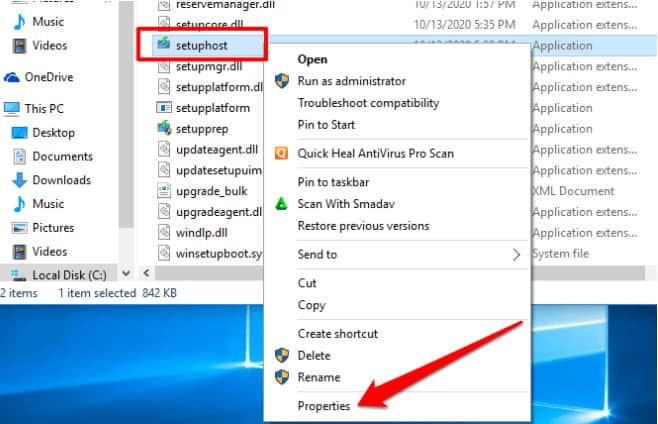This screenshot has width=658, height=424.
Task: Select Run as administrator
Action: point(352,81)
